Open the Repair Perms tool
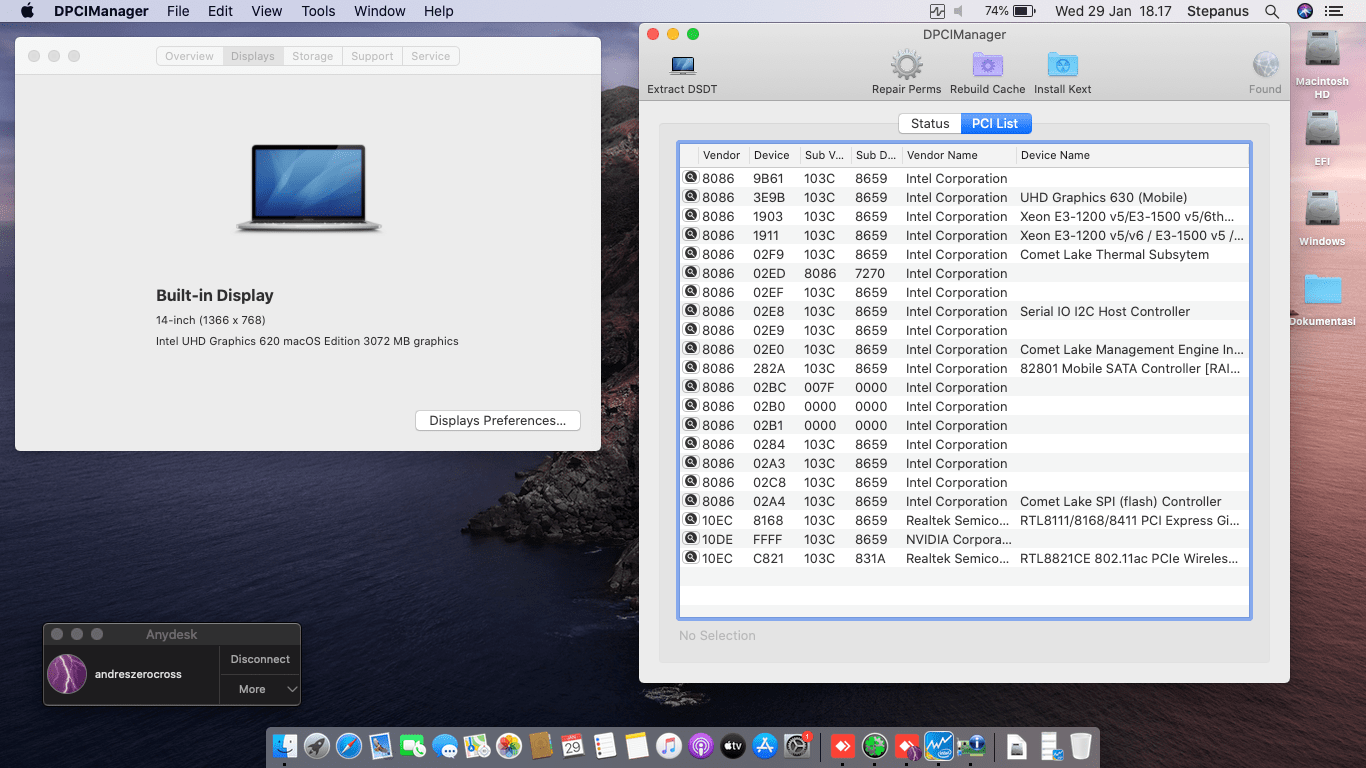This screenshot has width=1366, height=768. tap(906, 66)
